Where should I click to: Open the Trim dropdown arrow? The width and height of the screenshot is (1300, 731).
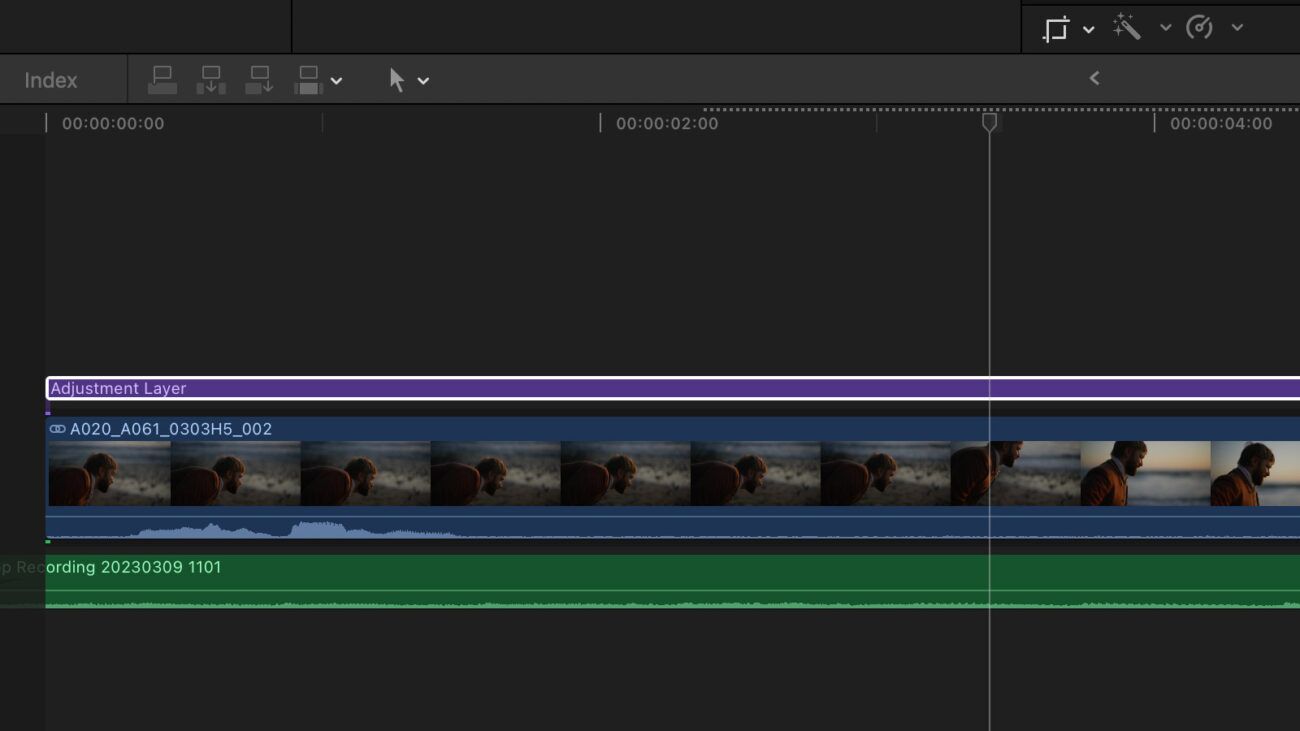[1089, 27]
